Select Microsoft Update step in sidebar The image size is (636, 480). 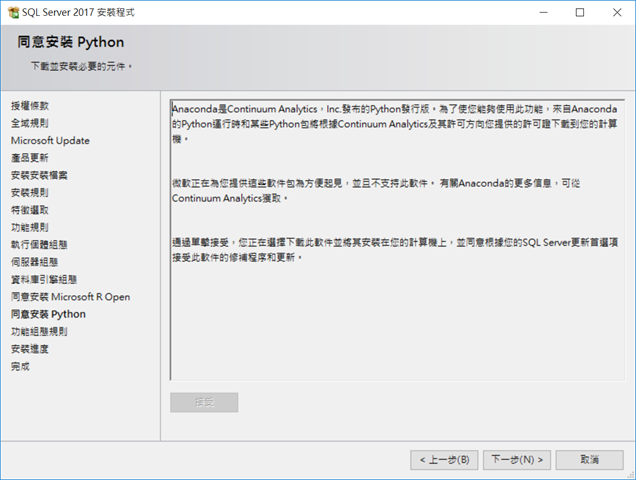point(50,140)
